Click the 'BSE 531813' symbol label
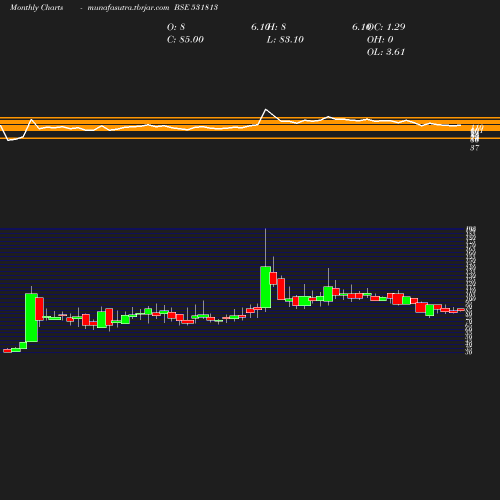Screen dimensions: 500x500 [196, 7]
